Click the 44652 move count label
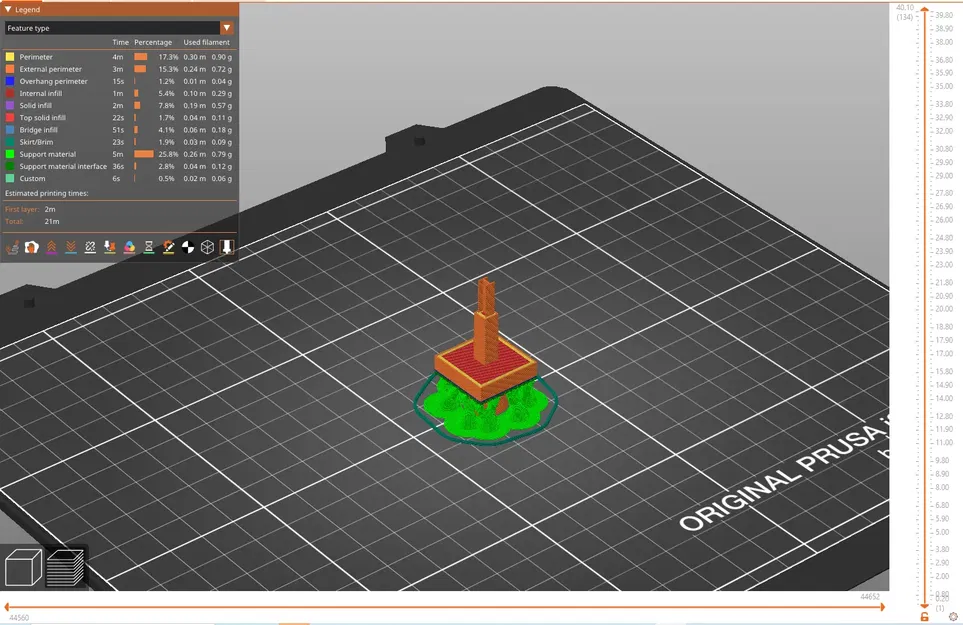Screen dimensions: 963x625 tap(870, 597)
